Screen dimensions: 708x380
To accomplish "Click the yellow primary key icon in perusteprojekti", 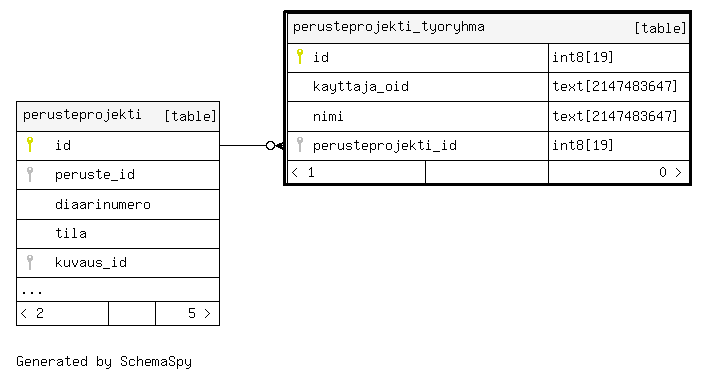I will point(30,144).
